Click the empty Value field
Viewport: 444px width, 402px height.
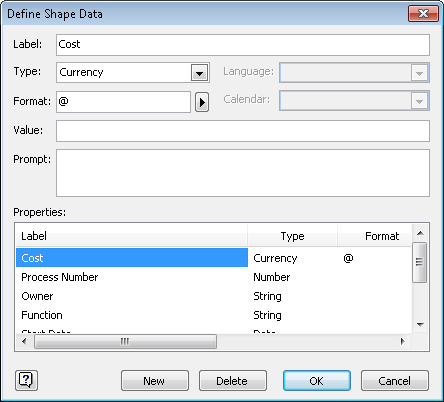click(243, 131)
